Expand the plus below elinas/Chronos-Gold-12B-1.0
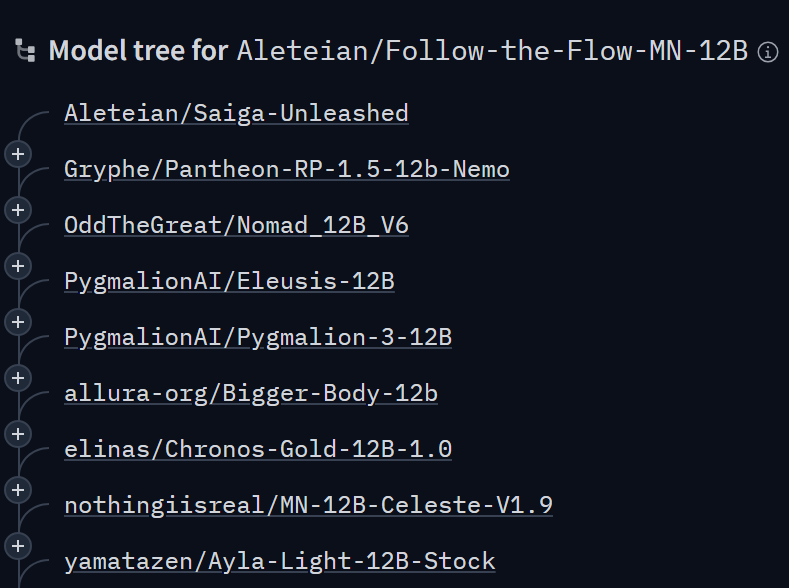 coord(18,490)
